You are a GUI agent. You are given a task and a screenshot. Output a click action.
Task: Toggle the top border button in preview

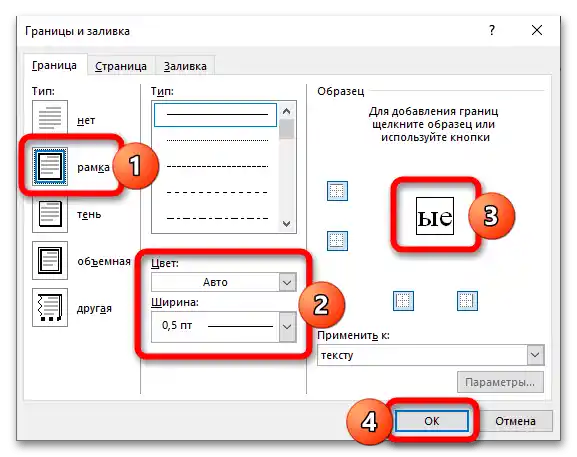coord(337,191)
